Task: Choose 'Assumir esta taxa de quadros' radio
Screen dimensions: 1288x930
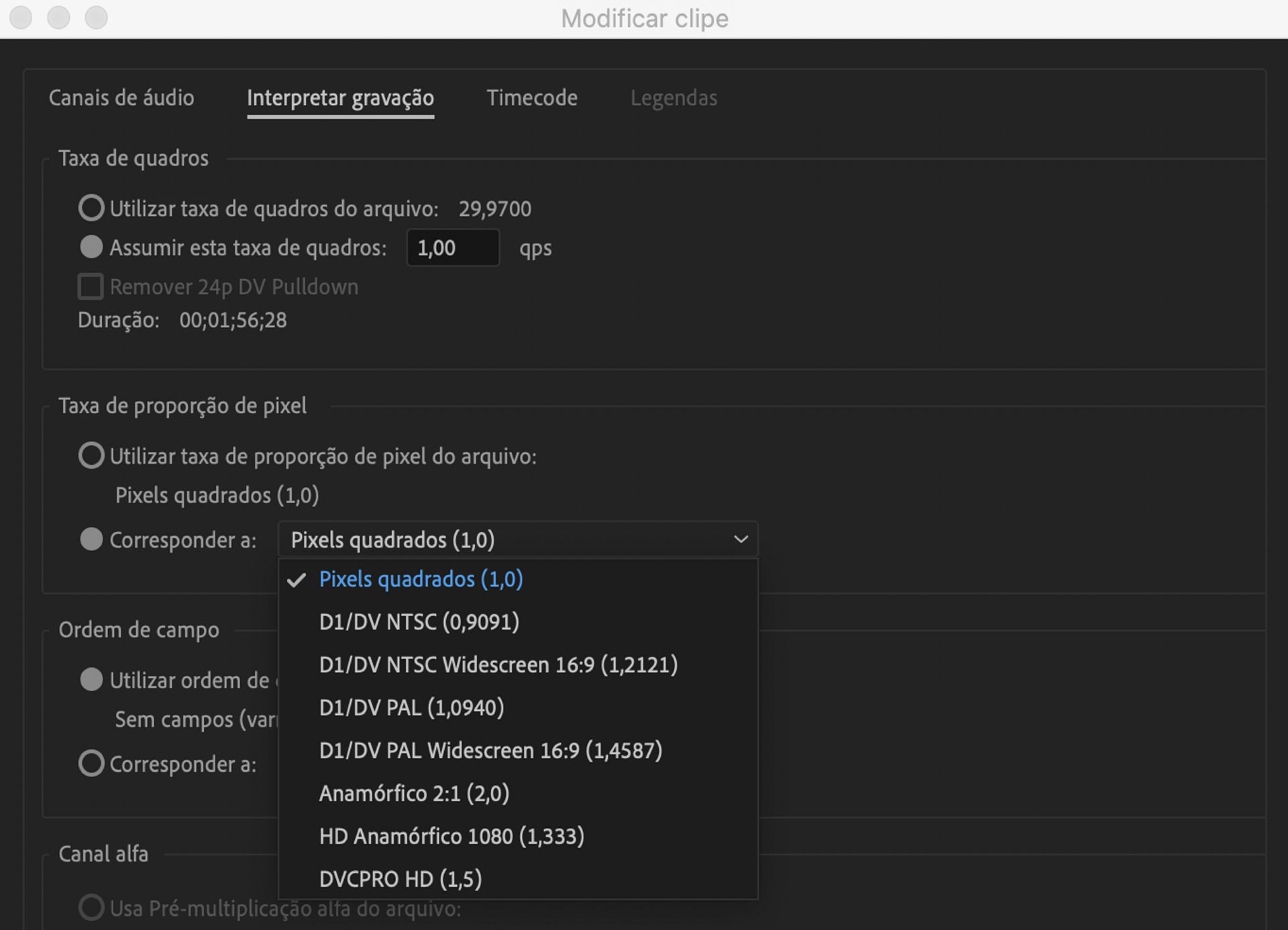Action: [91, 247]
